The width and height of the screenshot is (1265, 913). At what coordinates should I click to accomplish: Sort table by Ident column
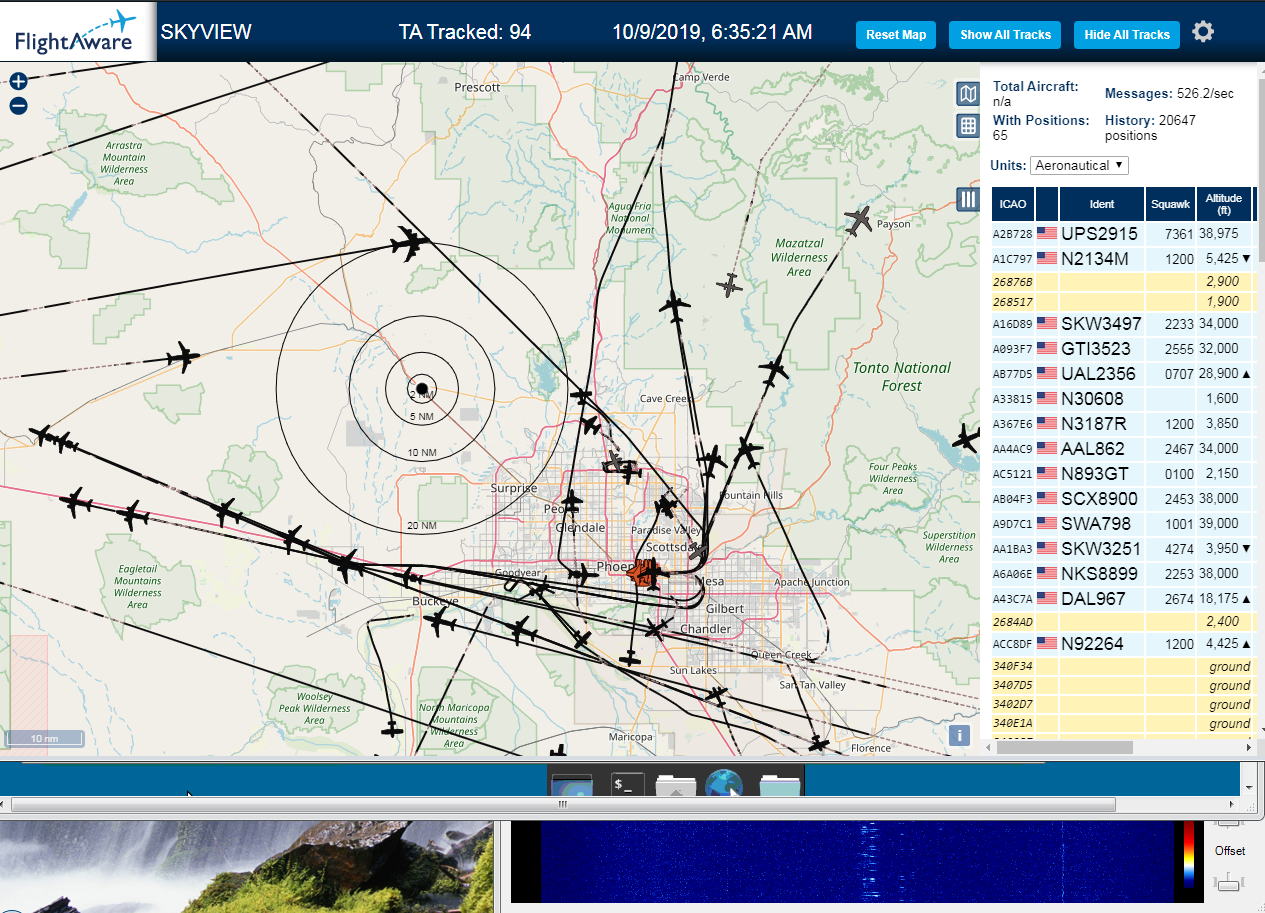point(1102,204)
